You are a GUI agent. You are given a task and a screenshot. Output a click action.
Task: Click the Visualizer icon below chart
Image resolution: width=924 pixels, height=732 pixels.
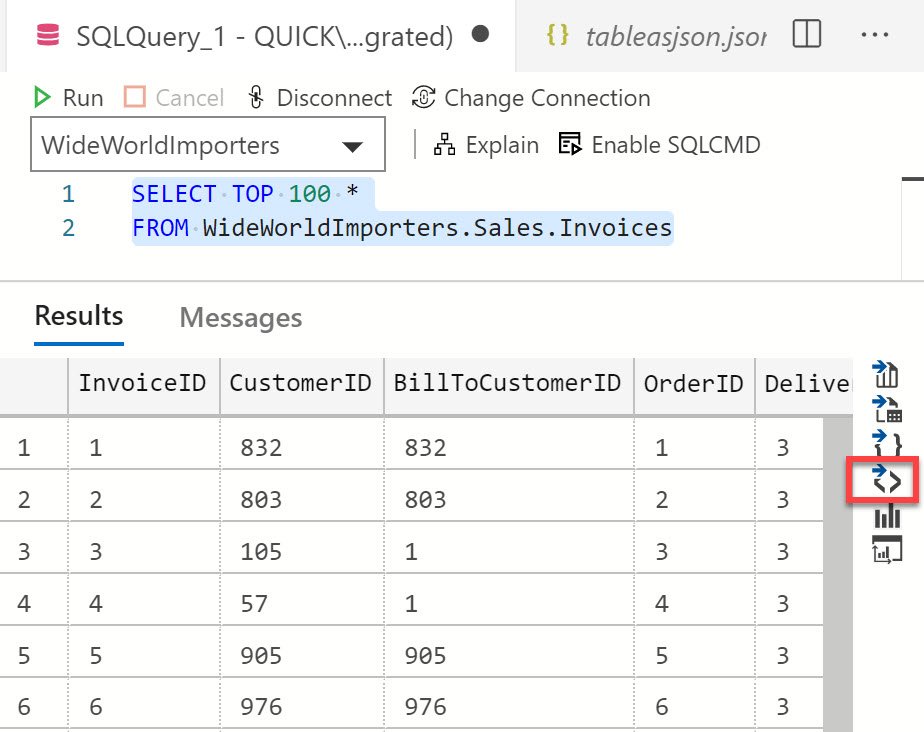[887, 549]
